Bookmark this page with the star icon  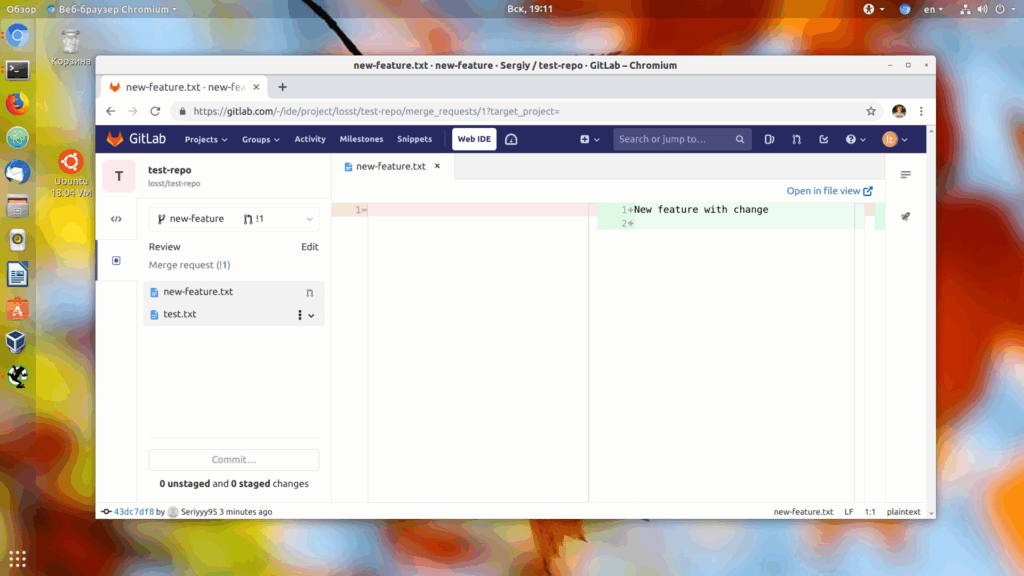(x=871, y=111)
